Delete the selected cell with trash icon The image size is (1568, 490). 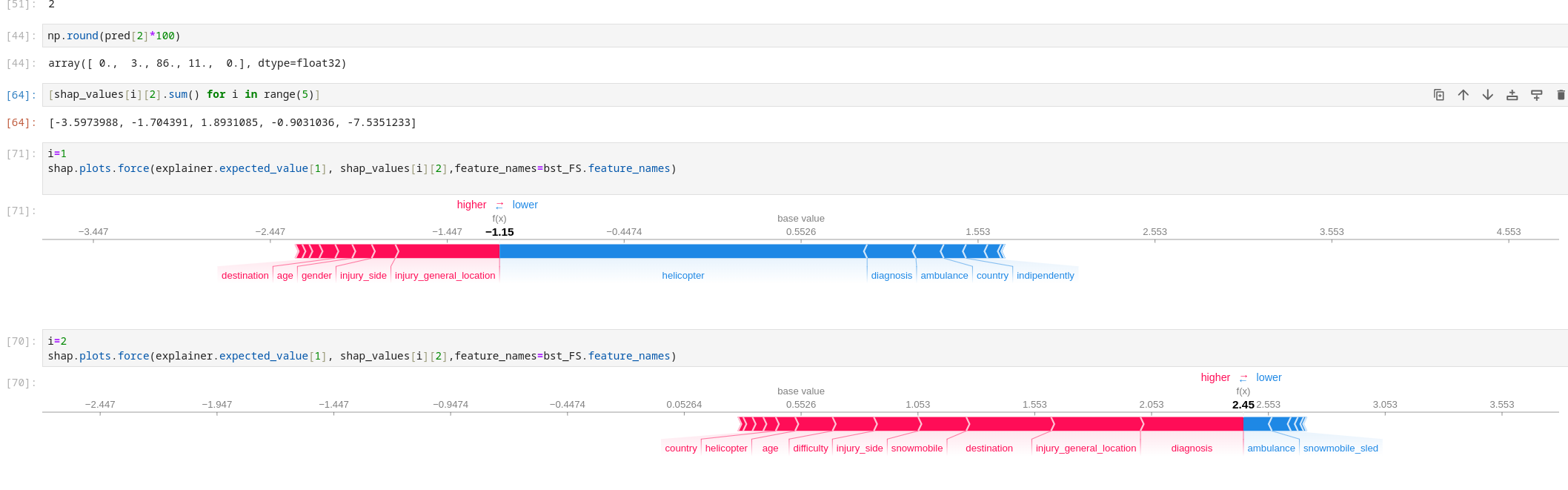[1560, 95]
